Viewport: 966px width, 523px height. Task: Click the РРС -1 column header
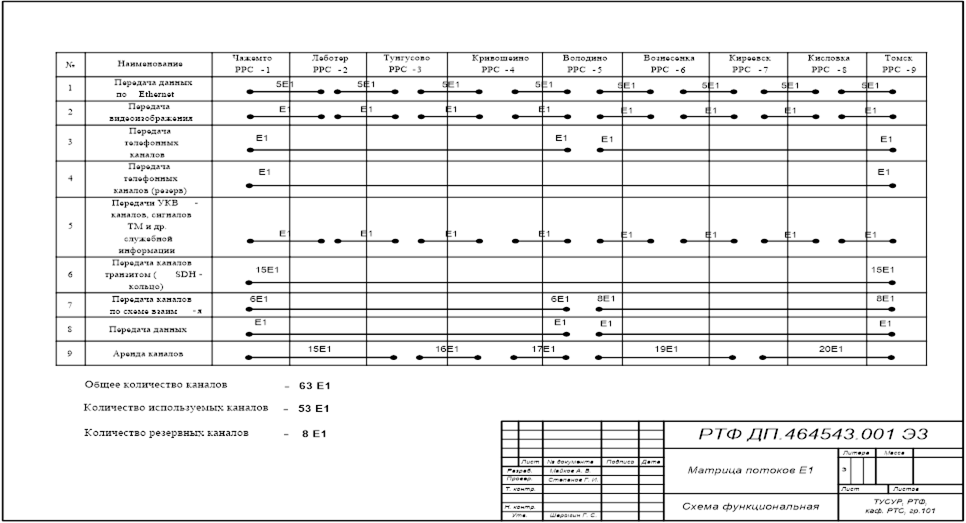tap(251, 64)
